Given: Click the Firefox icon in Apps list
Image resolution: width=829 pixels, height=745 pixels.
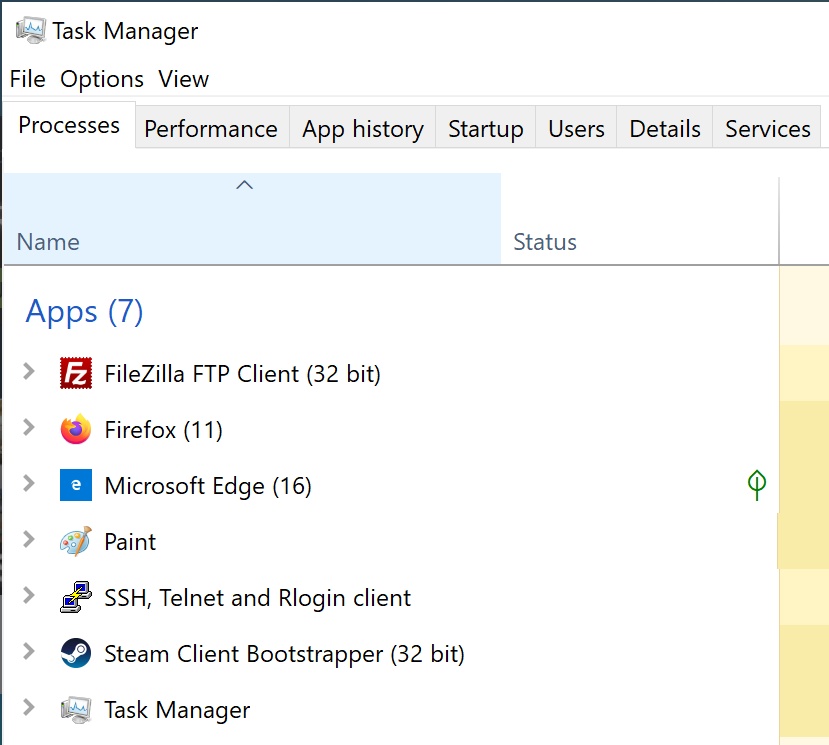Looking at the screenshot, I should 76,429.
